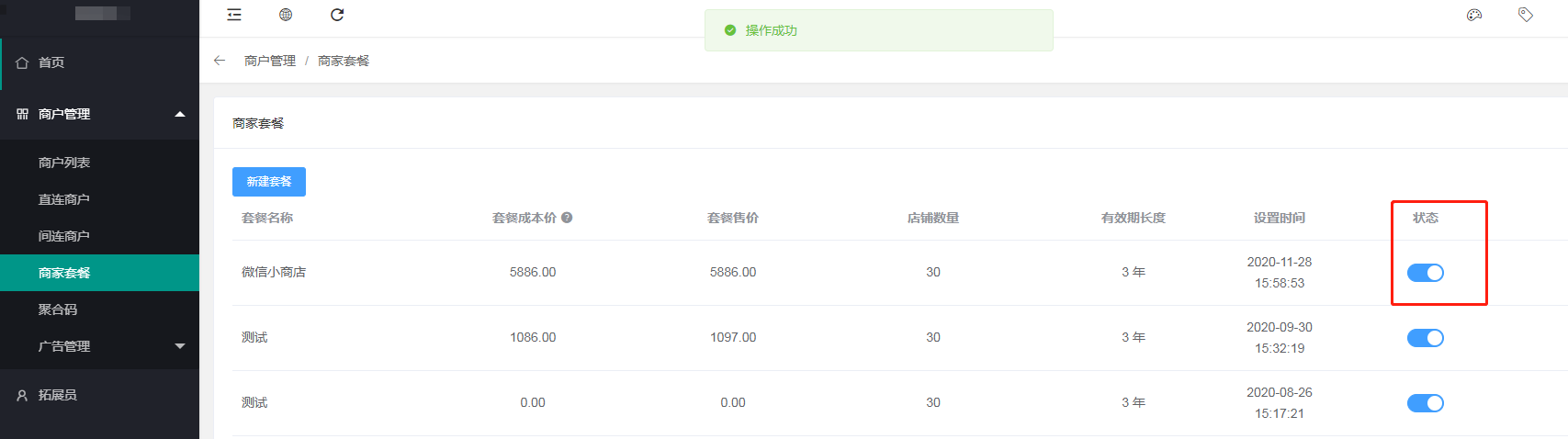Click the 商家套餐 breadcrumb item
This screenshot has height=439, width=1568.
pyautogui.click(x=344, y=61)
